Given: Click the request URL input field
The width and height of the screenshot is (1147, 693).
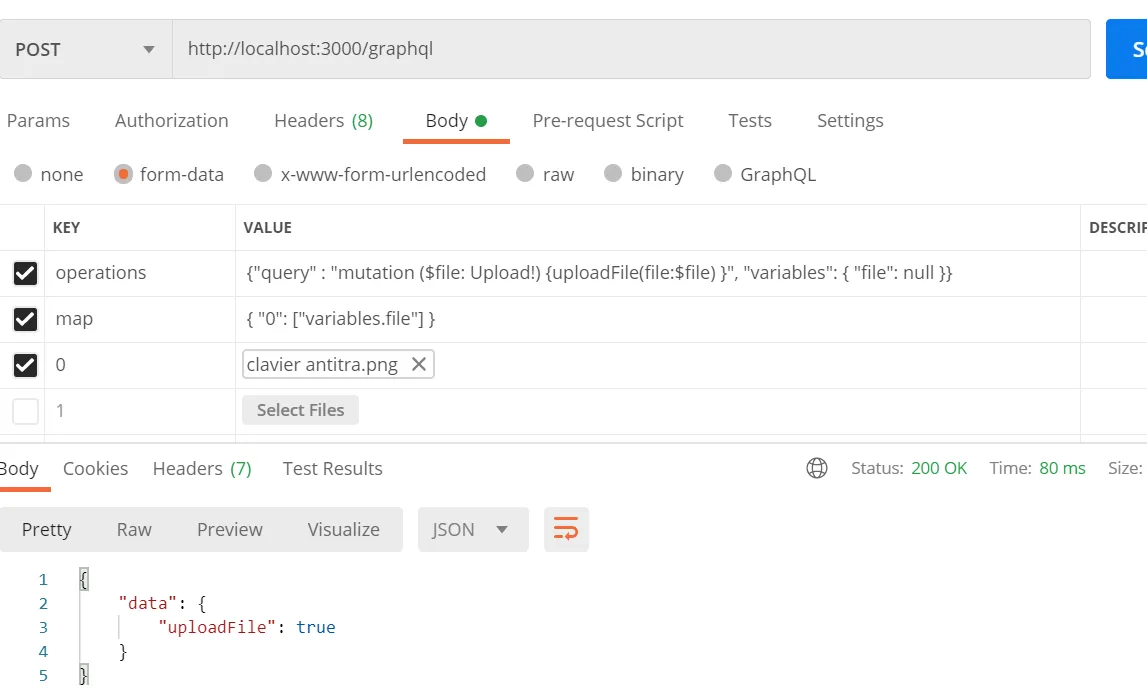Looking at the screenshot, I should [630, 49].
